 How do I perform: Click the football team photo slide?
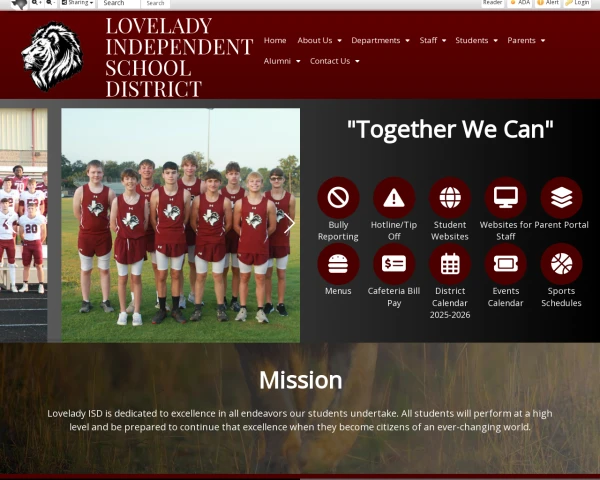(x=24, y=225)
